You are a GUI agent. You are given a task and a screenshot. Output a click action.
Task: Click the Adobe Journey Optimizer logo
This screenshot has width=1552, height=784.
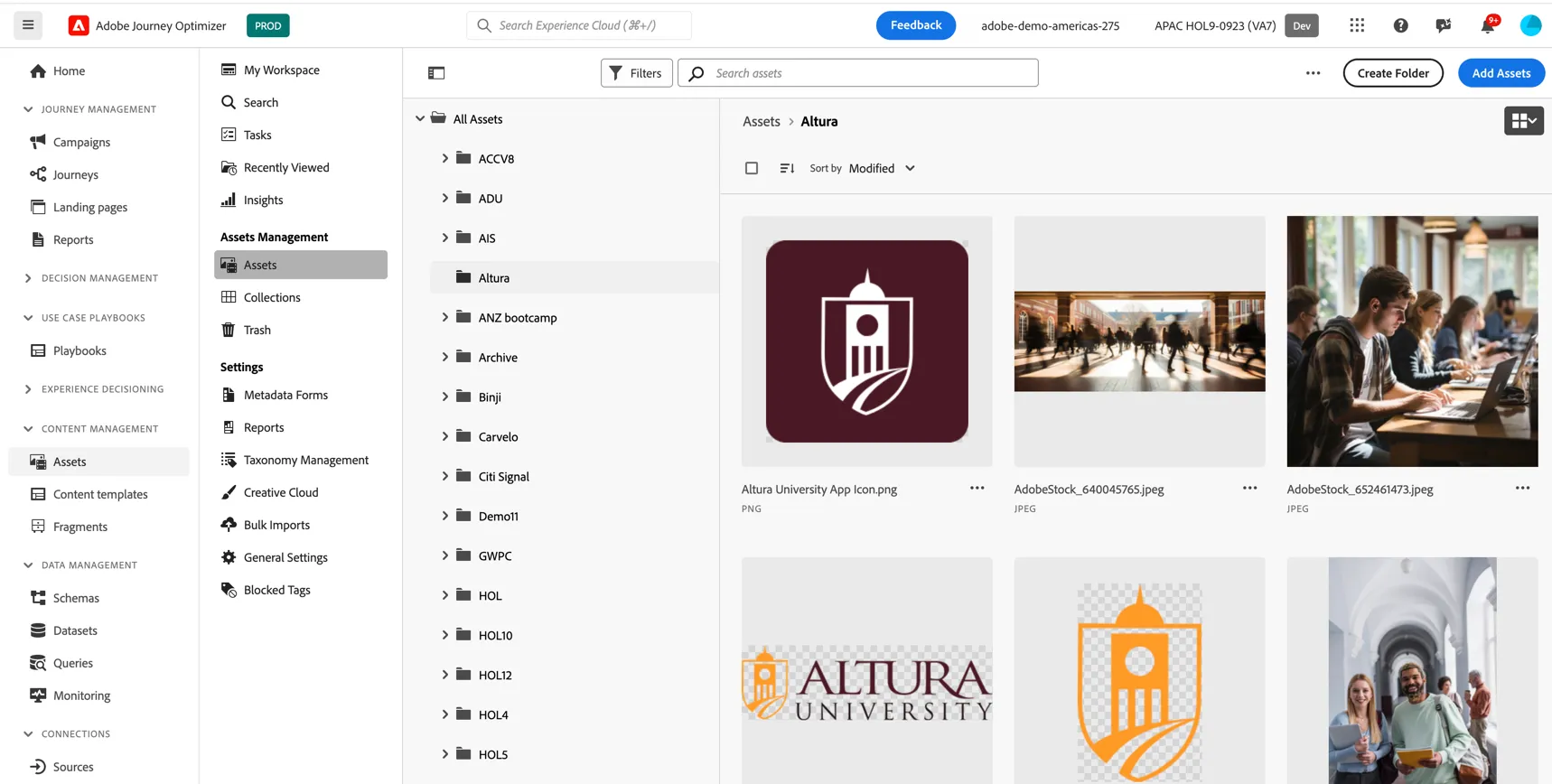click(79, 25)
